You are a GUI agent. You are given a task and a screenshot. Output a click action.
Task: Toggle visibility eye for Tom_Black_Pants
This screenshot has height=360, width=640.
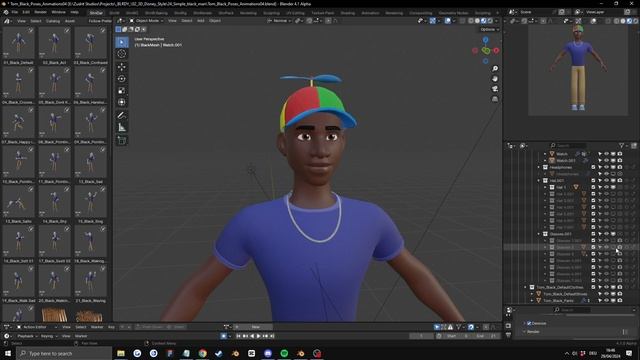(x=607, y=300)
